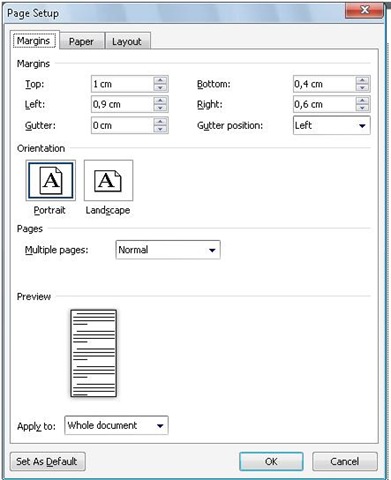Click inside the Top margin field

pyautogui.click(x=122, y=84)
